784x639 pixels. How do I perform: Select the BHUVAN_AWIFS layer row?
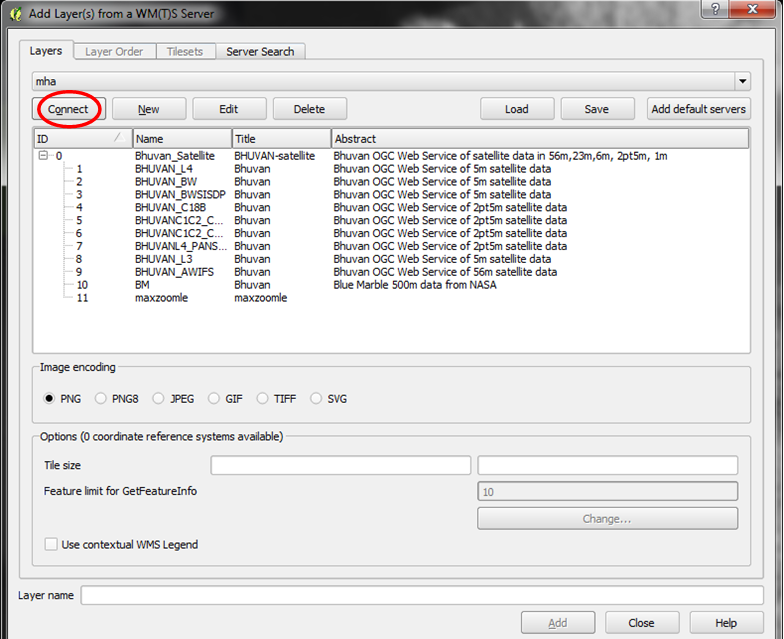tap(391, 272)
